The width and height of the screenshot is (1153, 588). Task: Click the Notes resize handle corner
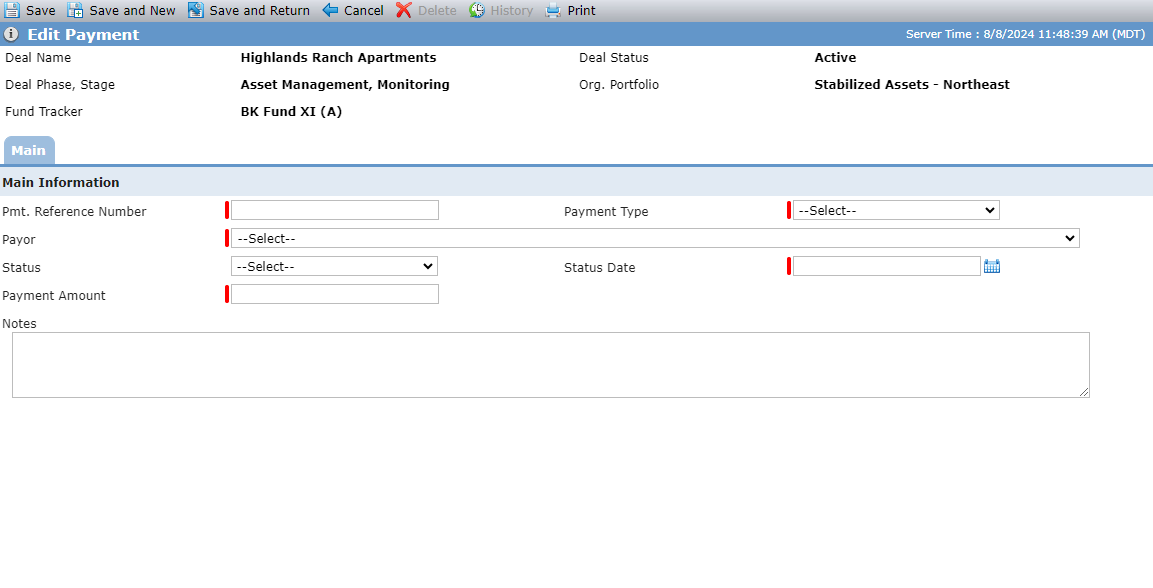1085,392
